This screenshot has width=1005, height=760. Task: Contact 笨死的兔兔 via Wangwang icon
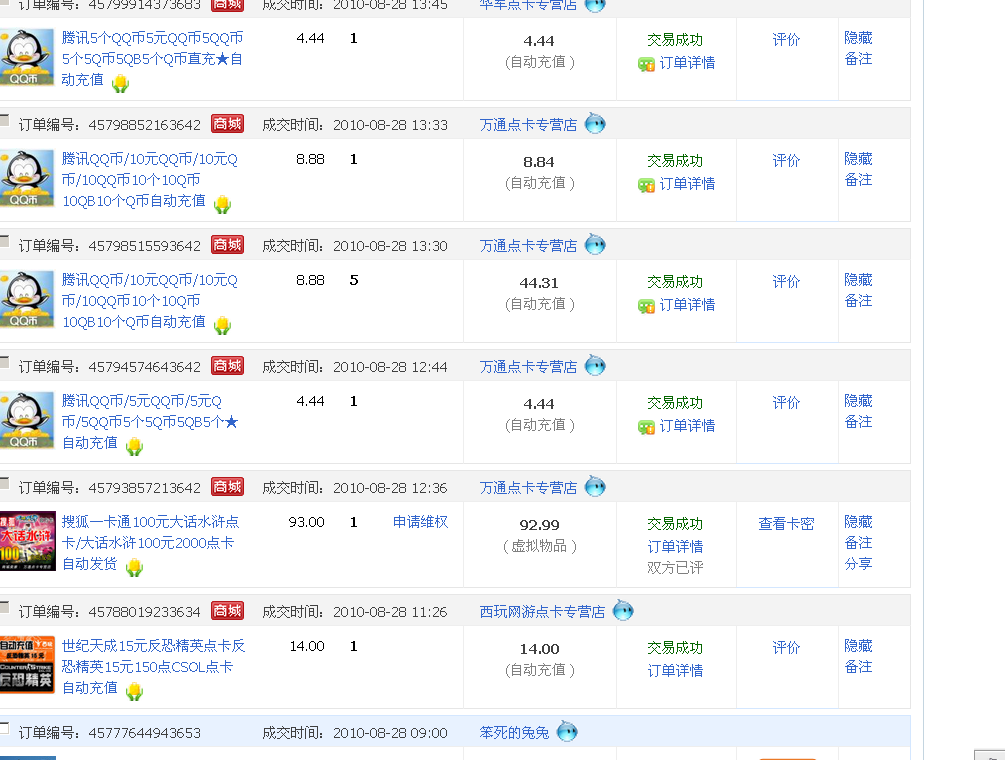(567, 731)
